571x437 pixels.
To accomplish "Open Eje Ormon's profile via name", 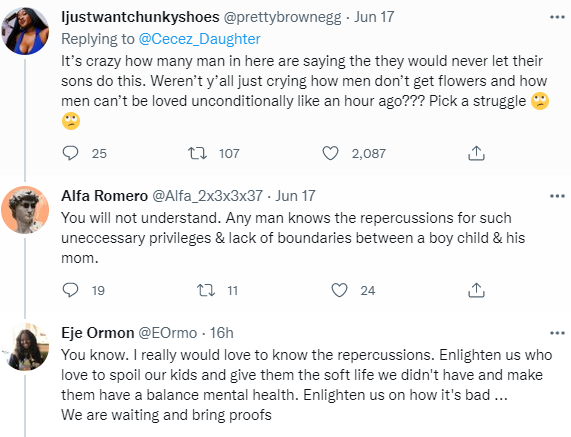I will [98, 333].
